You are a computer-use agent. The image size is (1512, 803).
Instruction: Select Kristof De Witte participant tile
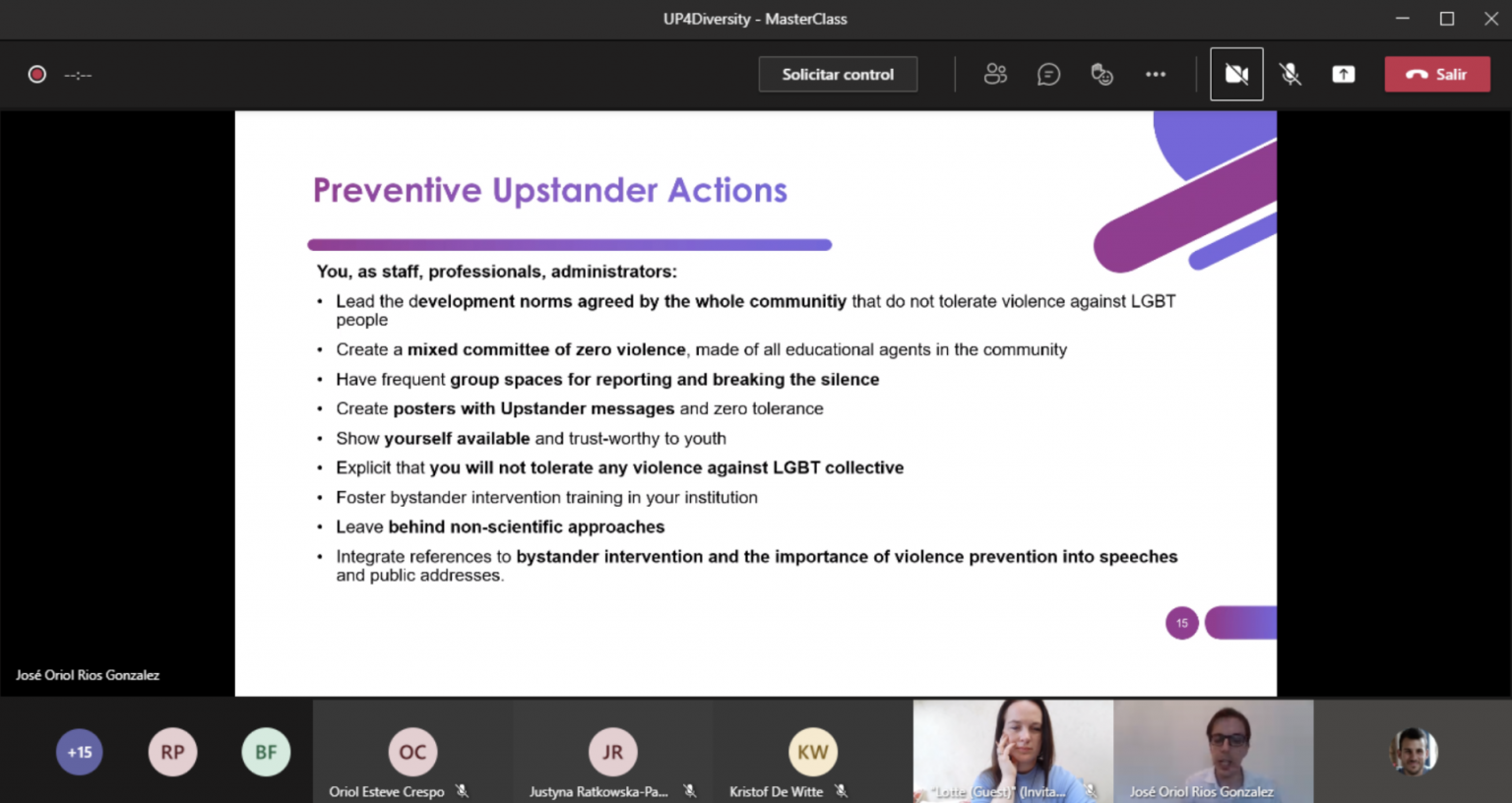(812, 752)
